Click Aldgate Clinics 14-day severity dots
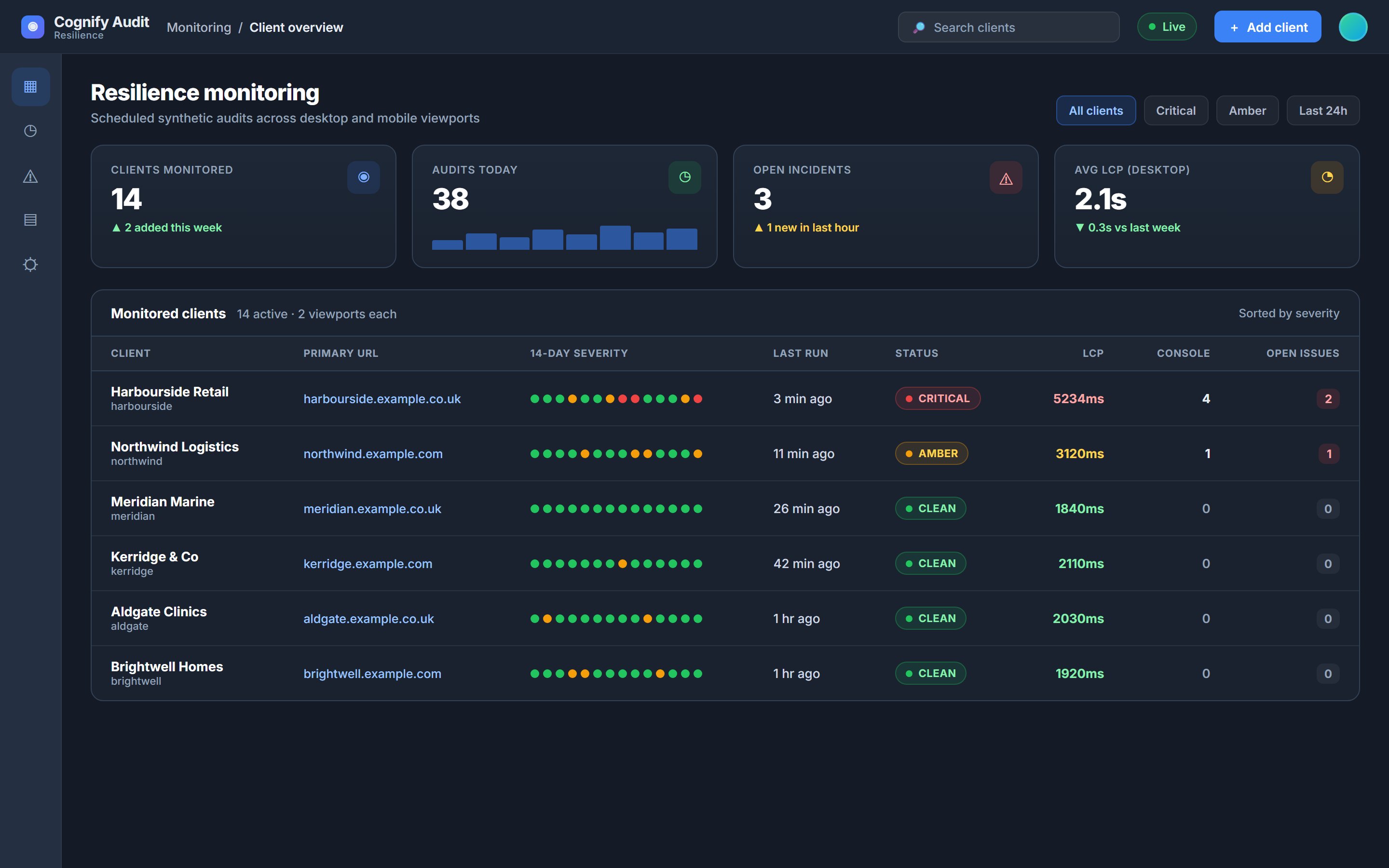 (616, 619)
